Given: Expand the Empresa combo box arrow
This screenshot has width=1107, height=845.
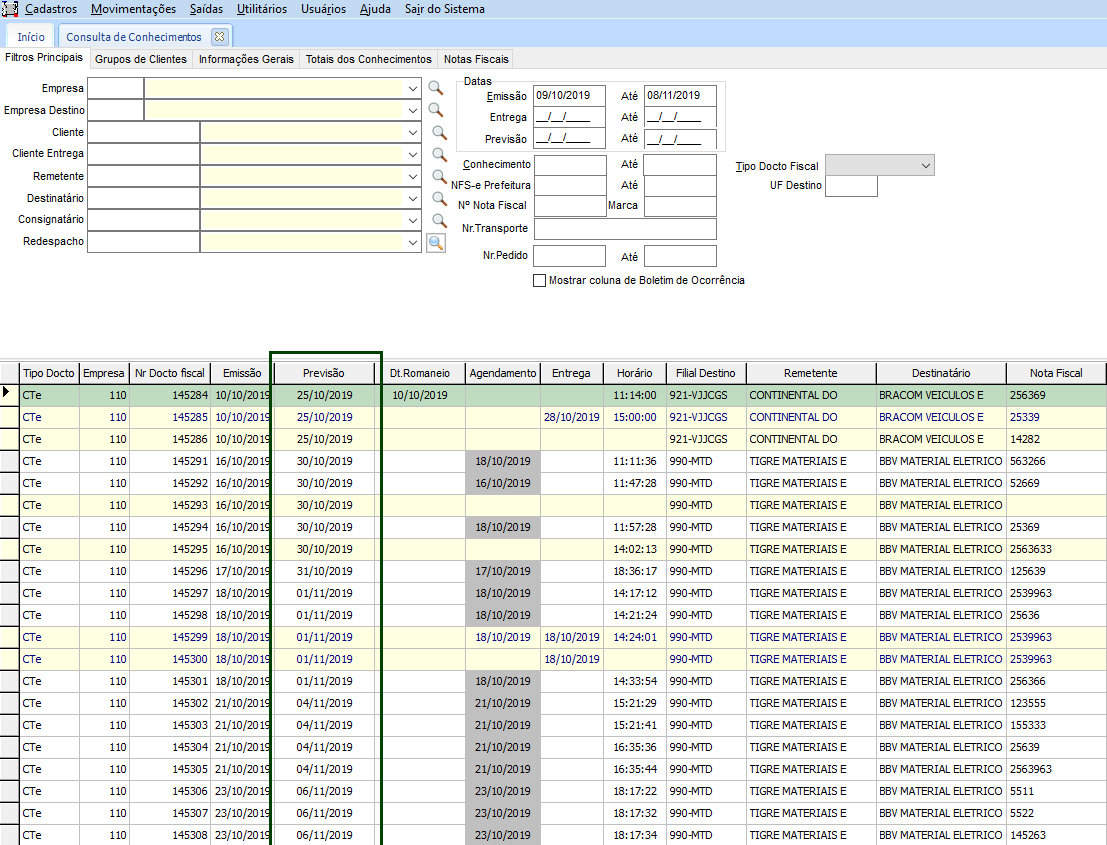Looking at the screenshot, I should (x=413, y=88).
